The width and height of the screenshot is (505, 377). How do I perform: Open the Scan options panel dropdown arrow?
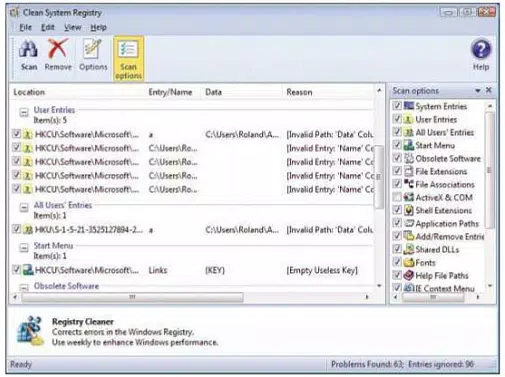point(478,91)
